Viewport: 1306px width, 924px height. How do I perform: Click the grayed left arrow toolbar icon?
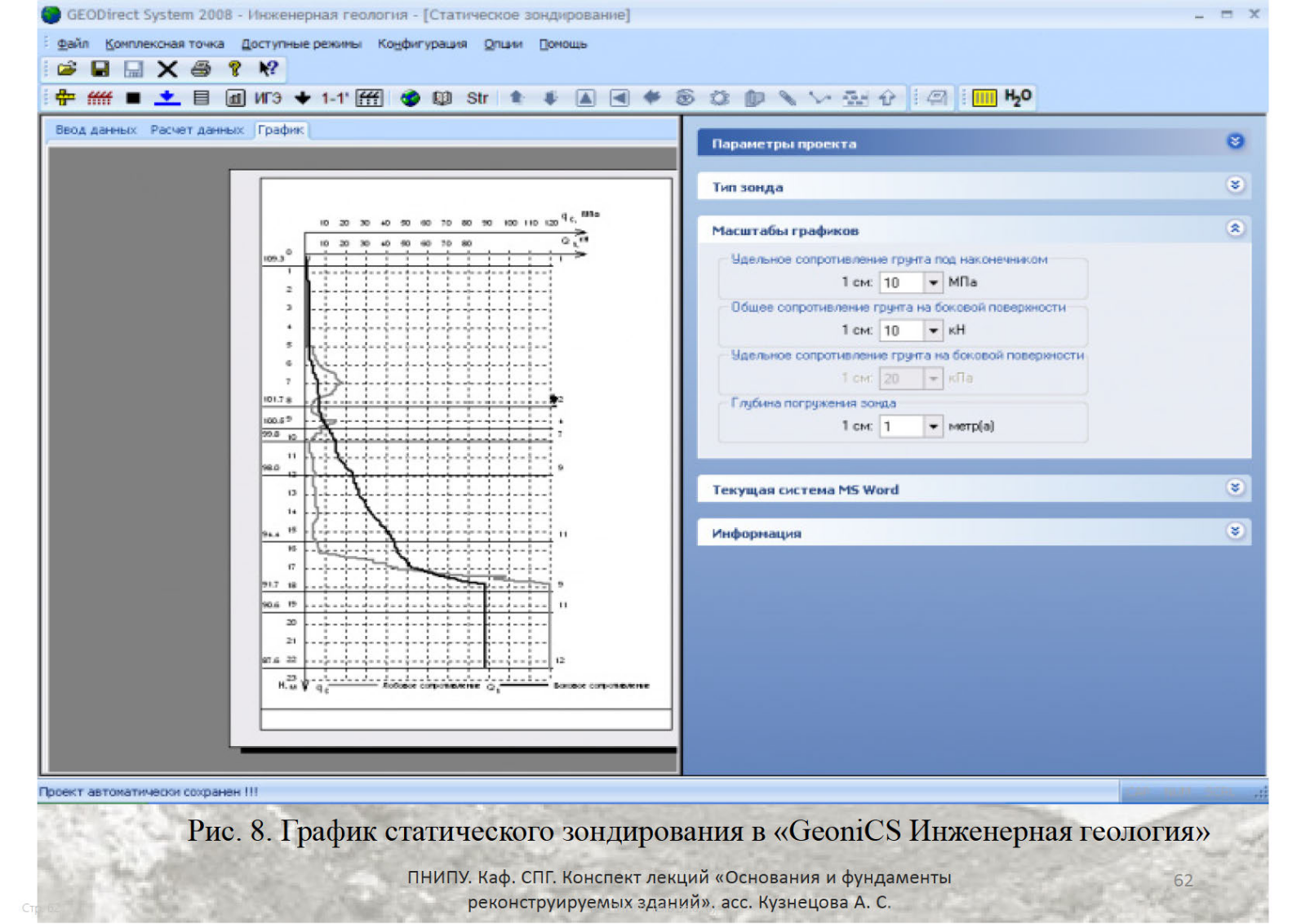click(x=651, y=98)
